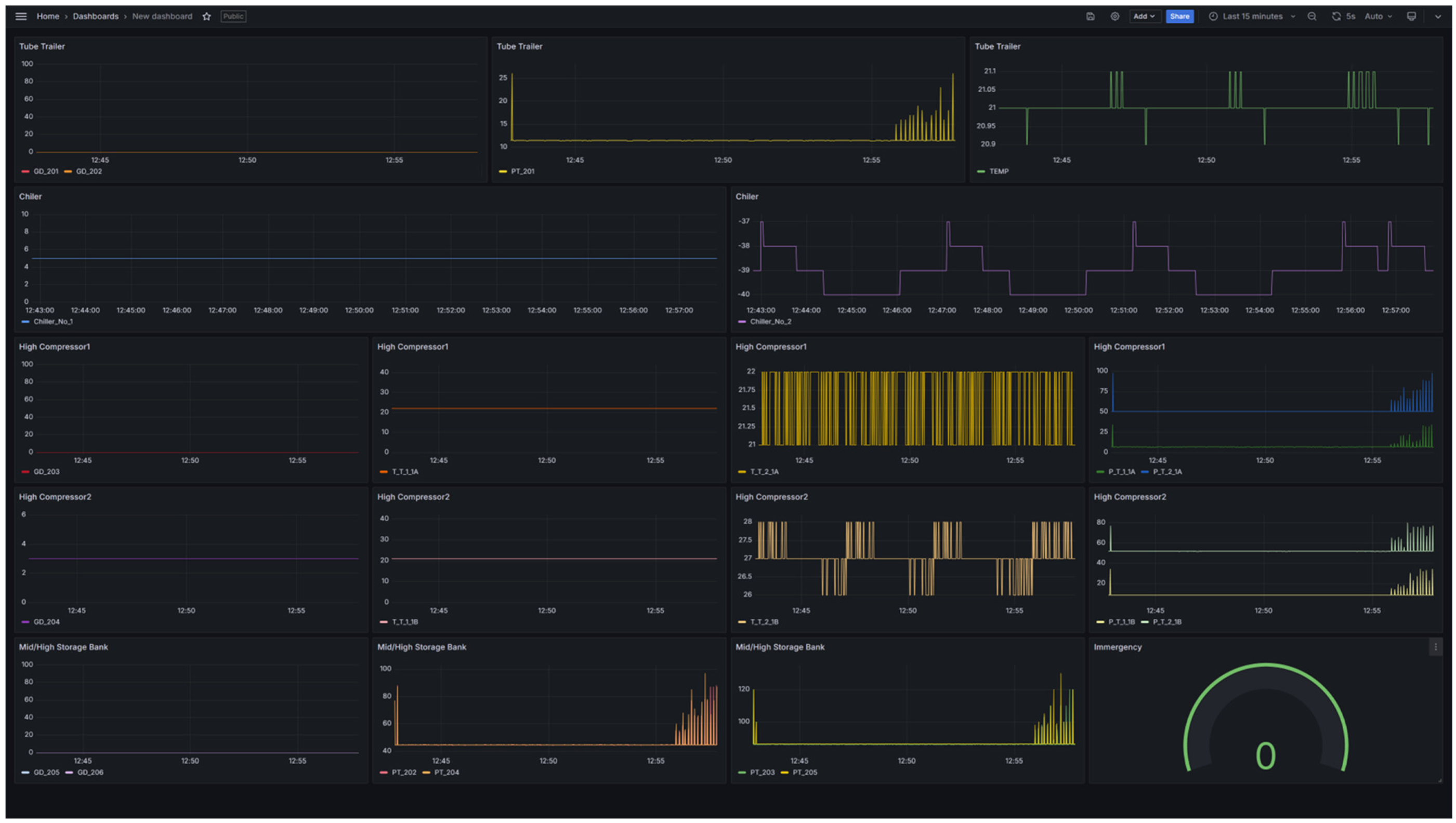Viewport: 1456px width, 823px height.
Task: Click the zoom out time range icon
Action: coord(1312,17)
